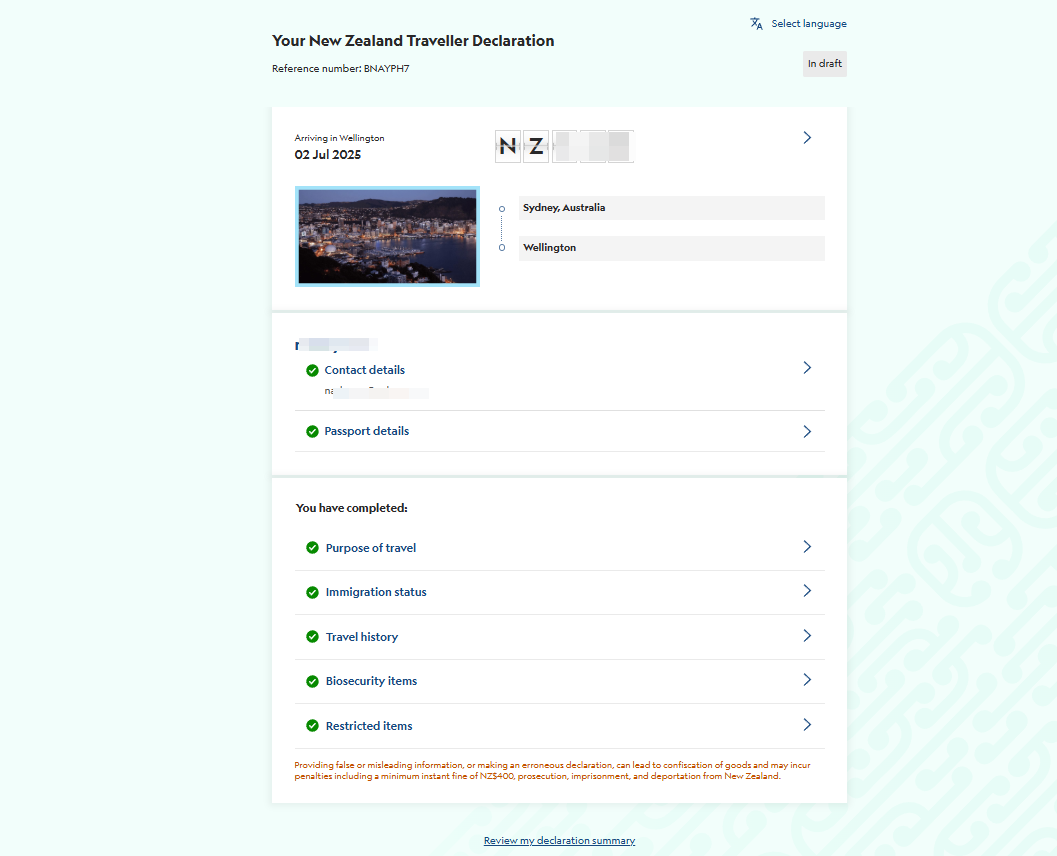Click the Wellington destination field

[x=671, y=248]
